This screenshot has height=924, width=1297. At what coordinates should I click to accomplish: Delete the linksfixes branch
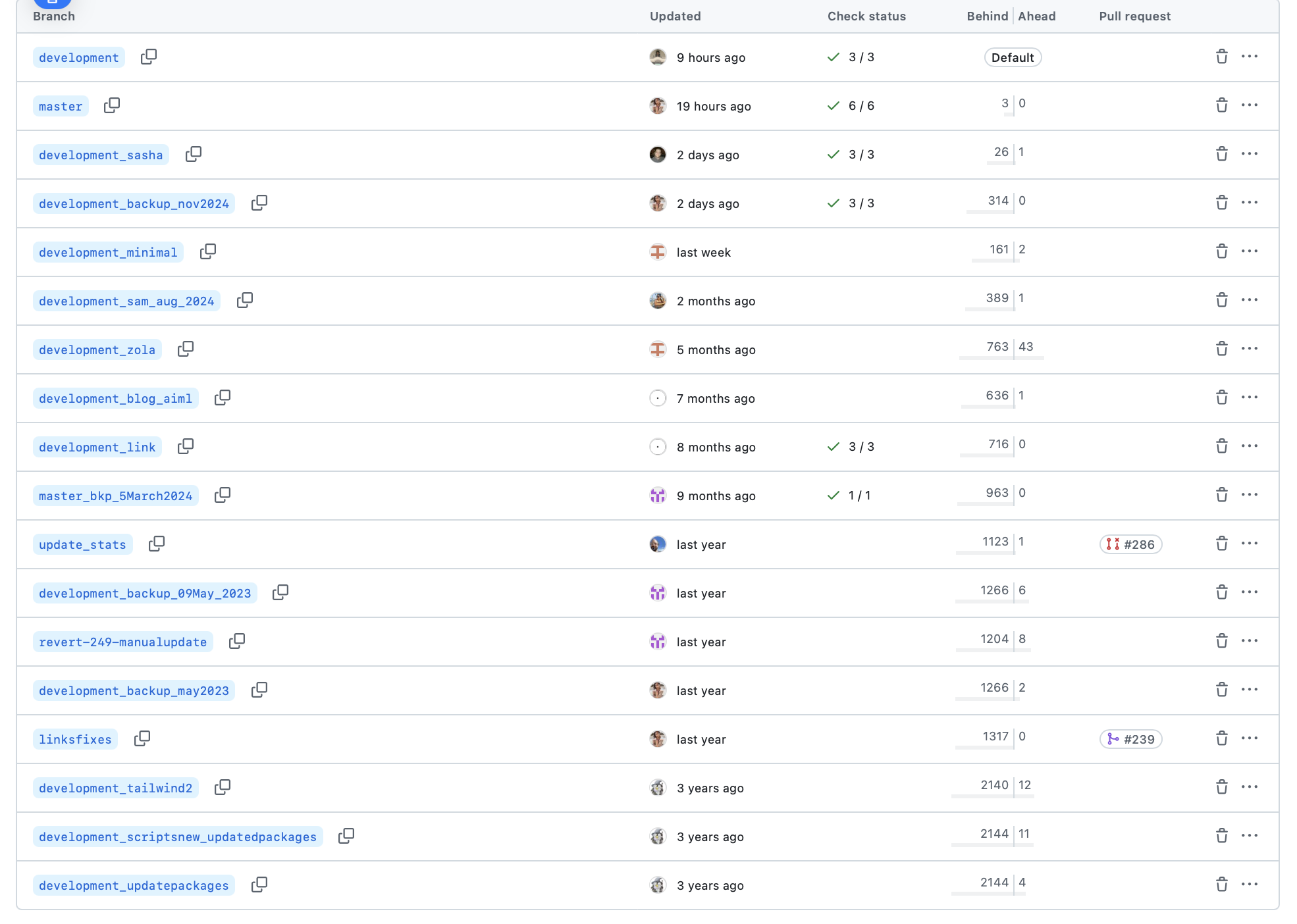tap(1221, 738)
